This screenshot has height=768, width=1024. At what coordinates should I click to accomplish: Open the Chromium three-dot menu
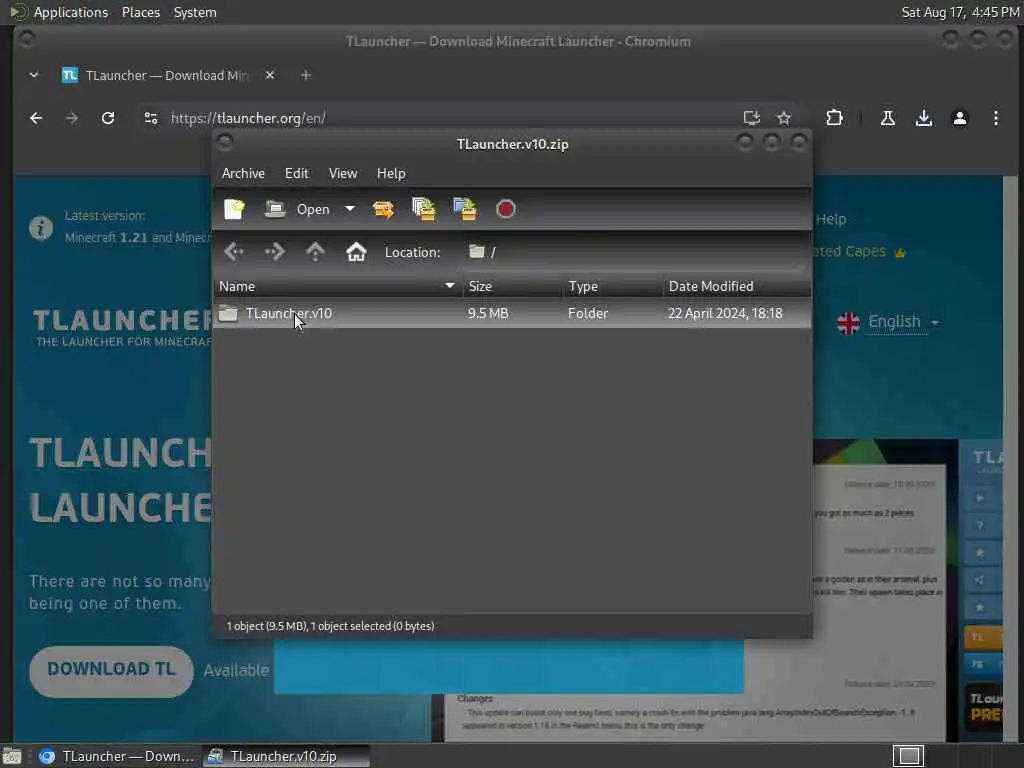(995, 118)
